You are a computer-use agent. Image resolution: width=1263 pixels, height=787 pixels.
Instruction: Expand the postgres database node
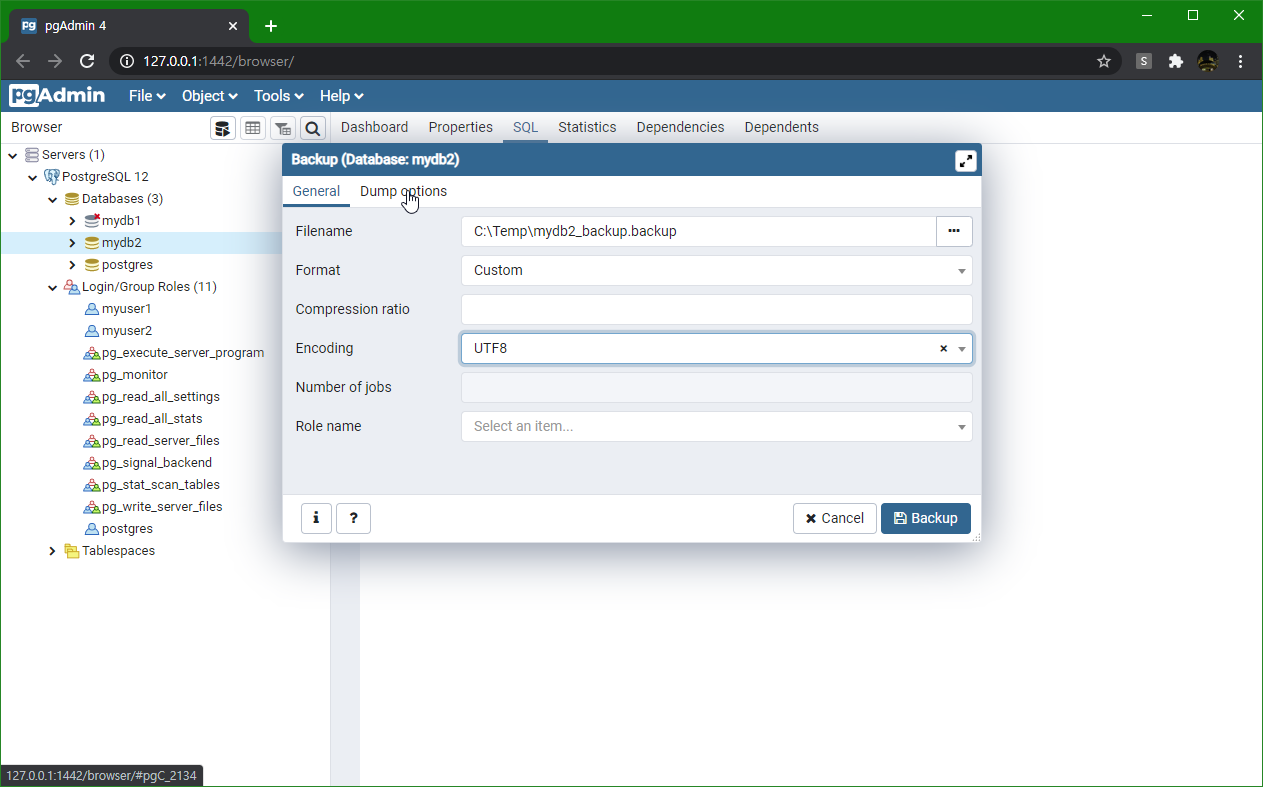[x=72, y=265]
